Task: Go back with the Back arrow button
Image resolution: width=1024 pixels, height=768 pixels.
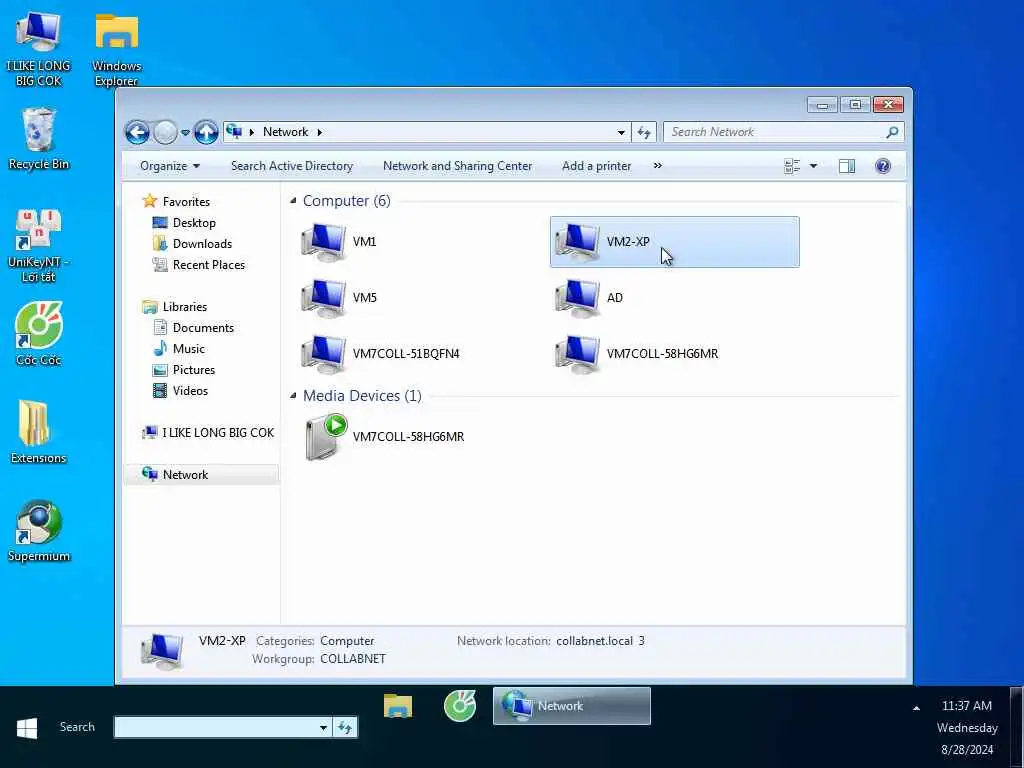Action: (137, 133)
